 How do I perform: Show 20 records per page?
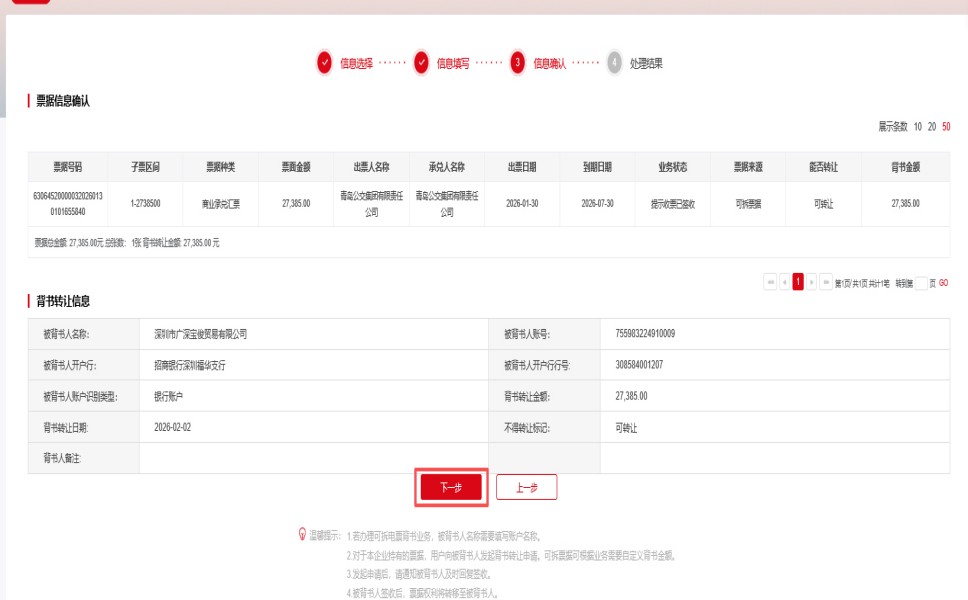click(932, 127)
